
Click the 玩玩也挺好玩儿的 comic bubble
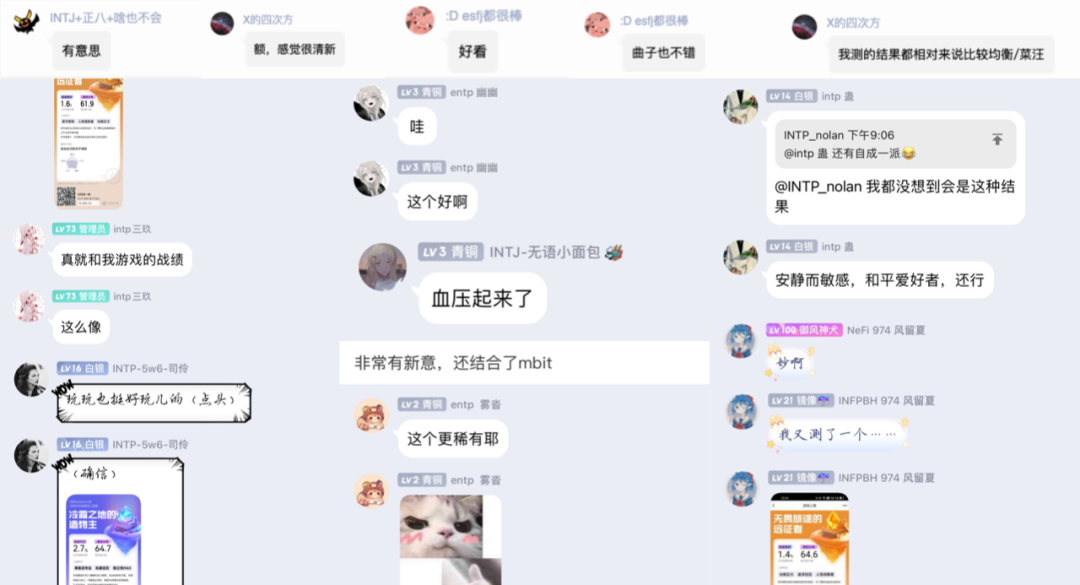pos(154,402)
